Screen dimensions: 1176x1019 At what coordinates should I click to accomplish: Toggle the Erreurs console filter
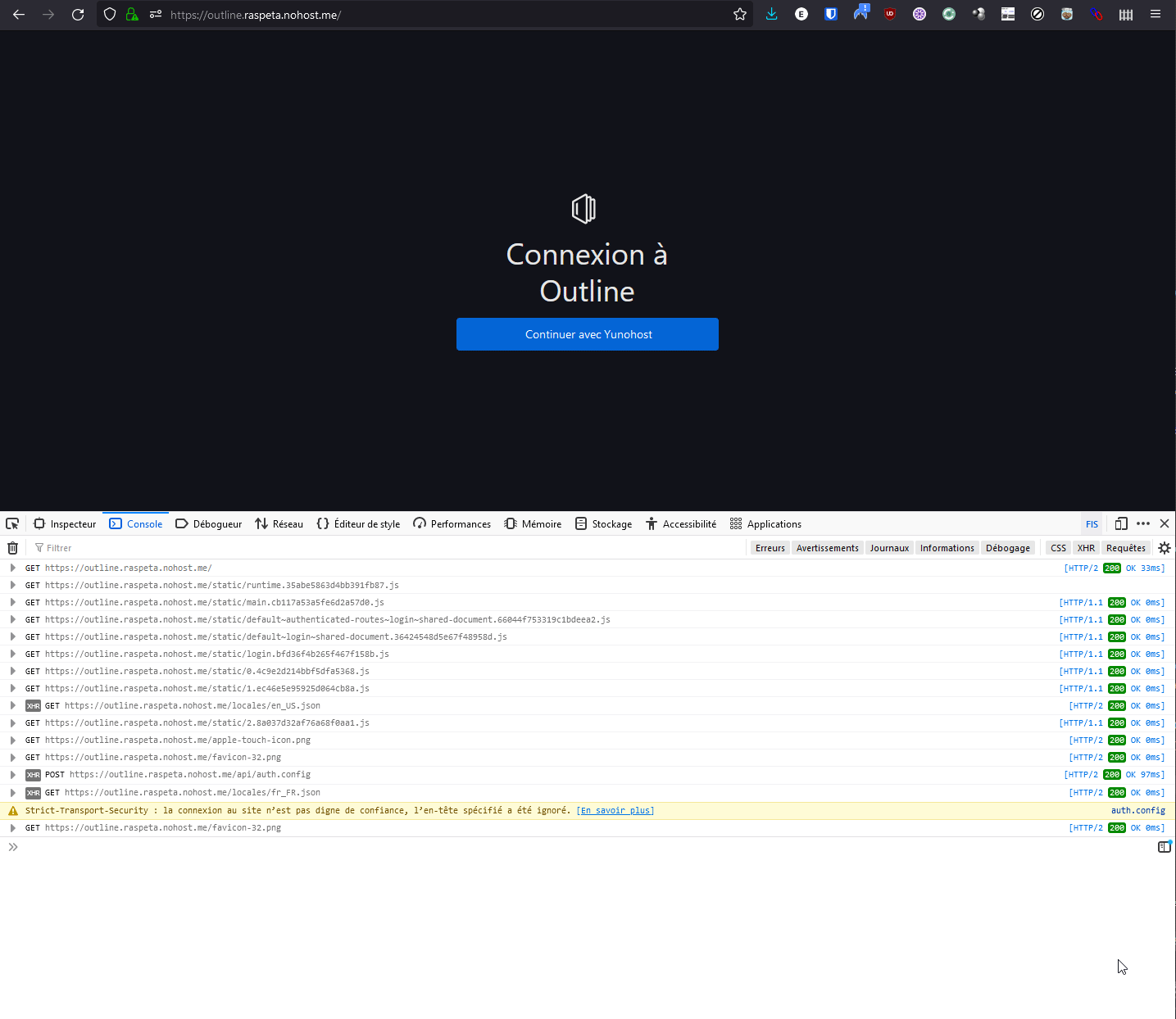(x=770, y=548)
